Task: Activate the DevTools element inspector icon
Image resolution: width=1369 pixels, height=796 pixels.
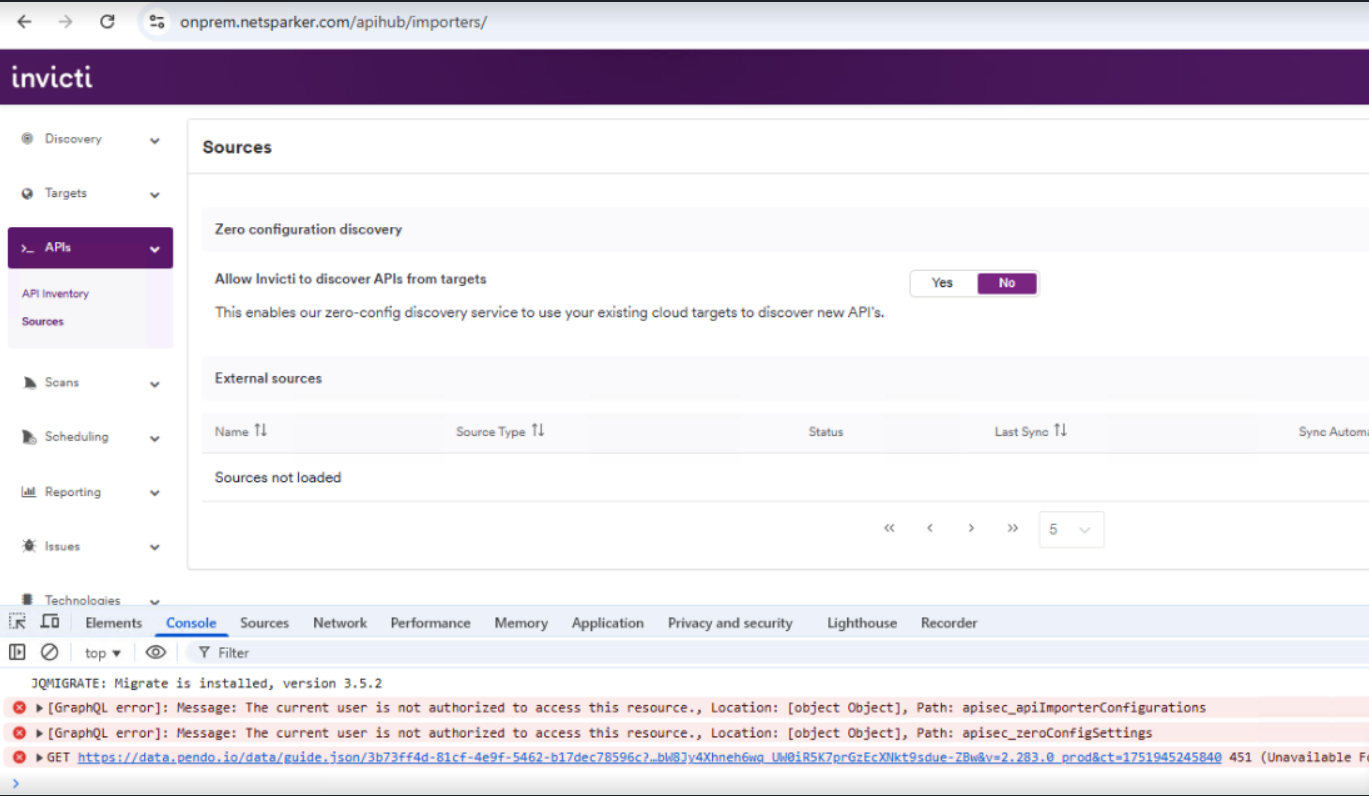Action: pos(17,621)
